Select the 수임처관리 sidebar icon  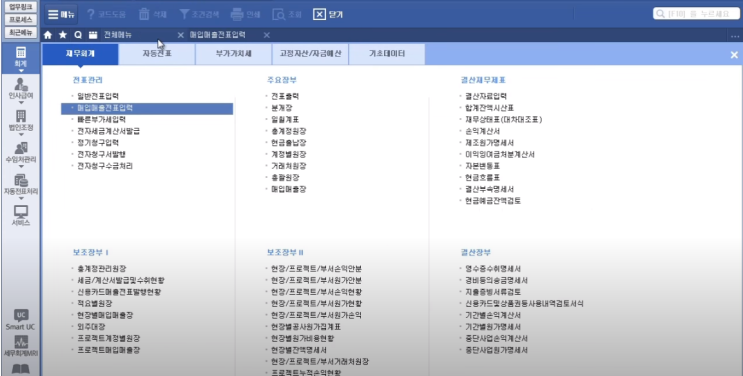[21, 152]
